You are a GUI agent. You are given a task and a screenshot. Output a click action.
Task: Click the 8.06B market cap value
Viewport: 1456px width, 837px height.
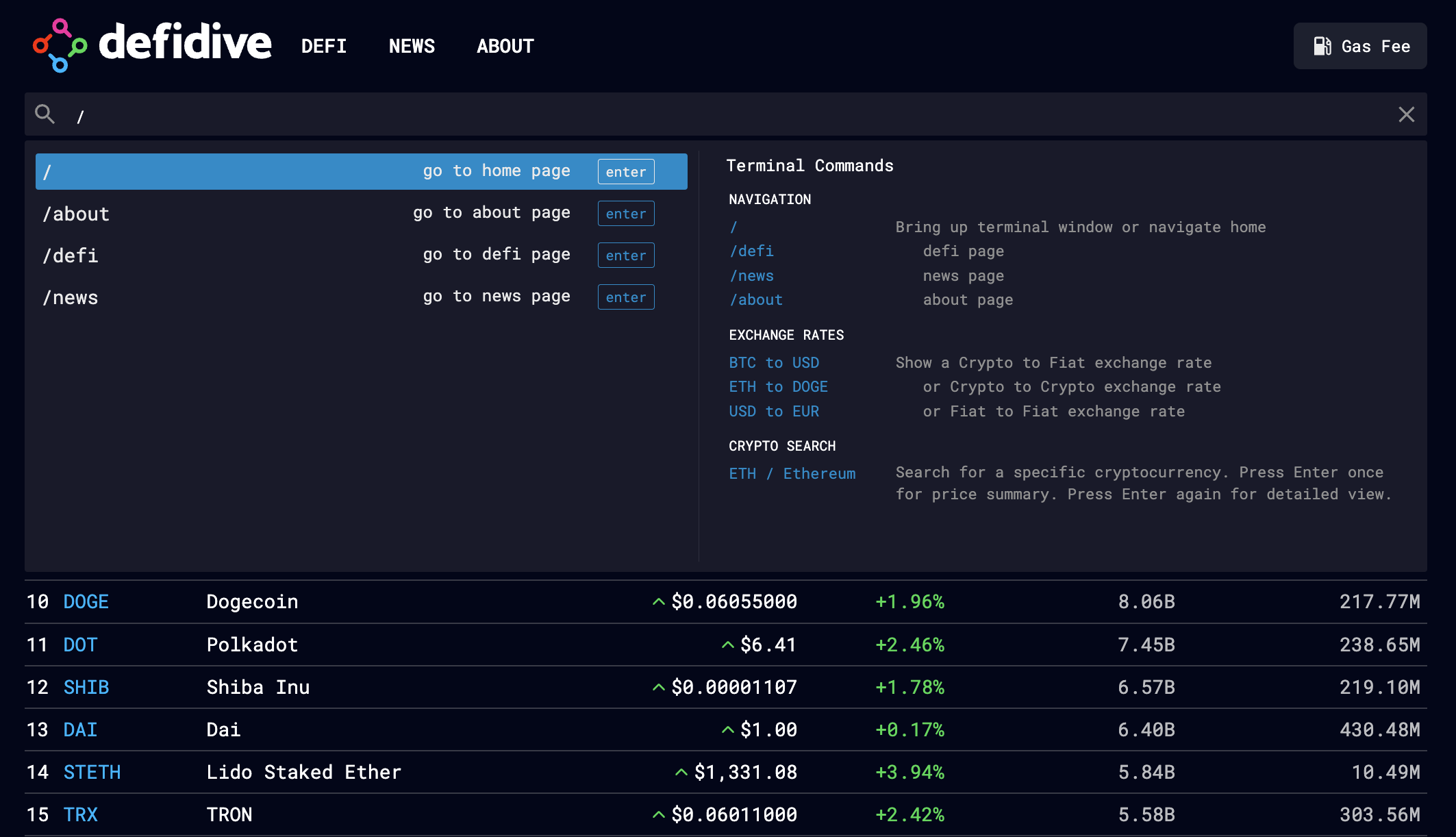pos(1146,601)
